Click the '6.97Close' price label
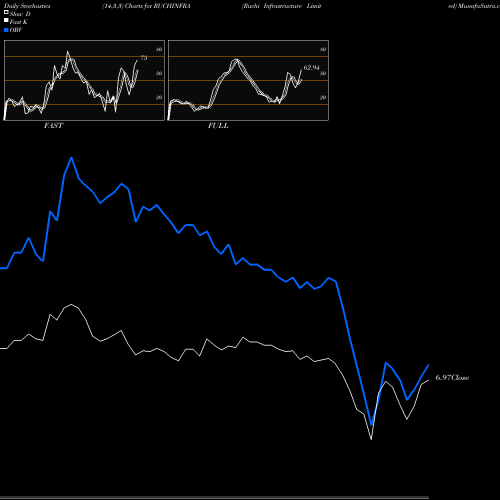The image size is (500, 500). tap(452, 377)
